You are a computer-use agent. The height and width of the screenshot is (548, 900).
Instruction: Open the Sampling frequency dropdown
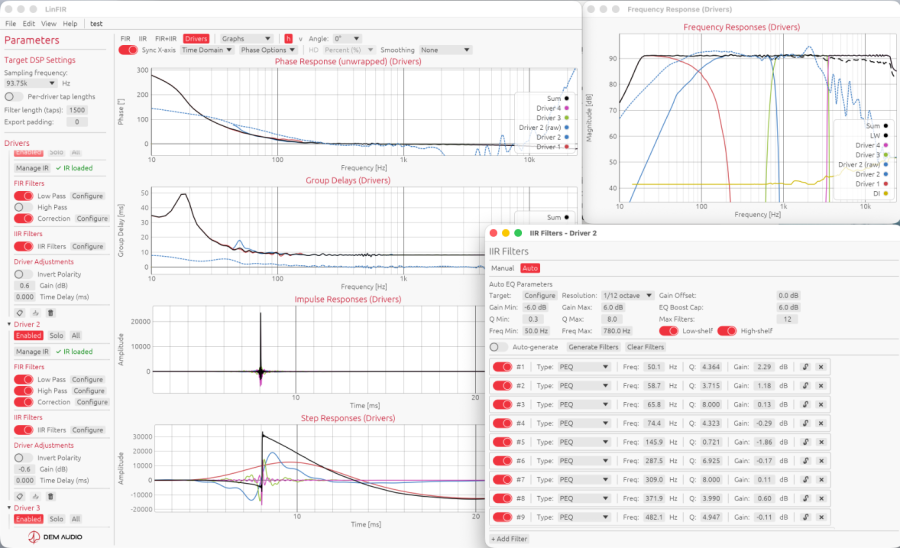tap(31, 83)
